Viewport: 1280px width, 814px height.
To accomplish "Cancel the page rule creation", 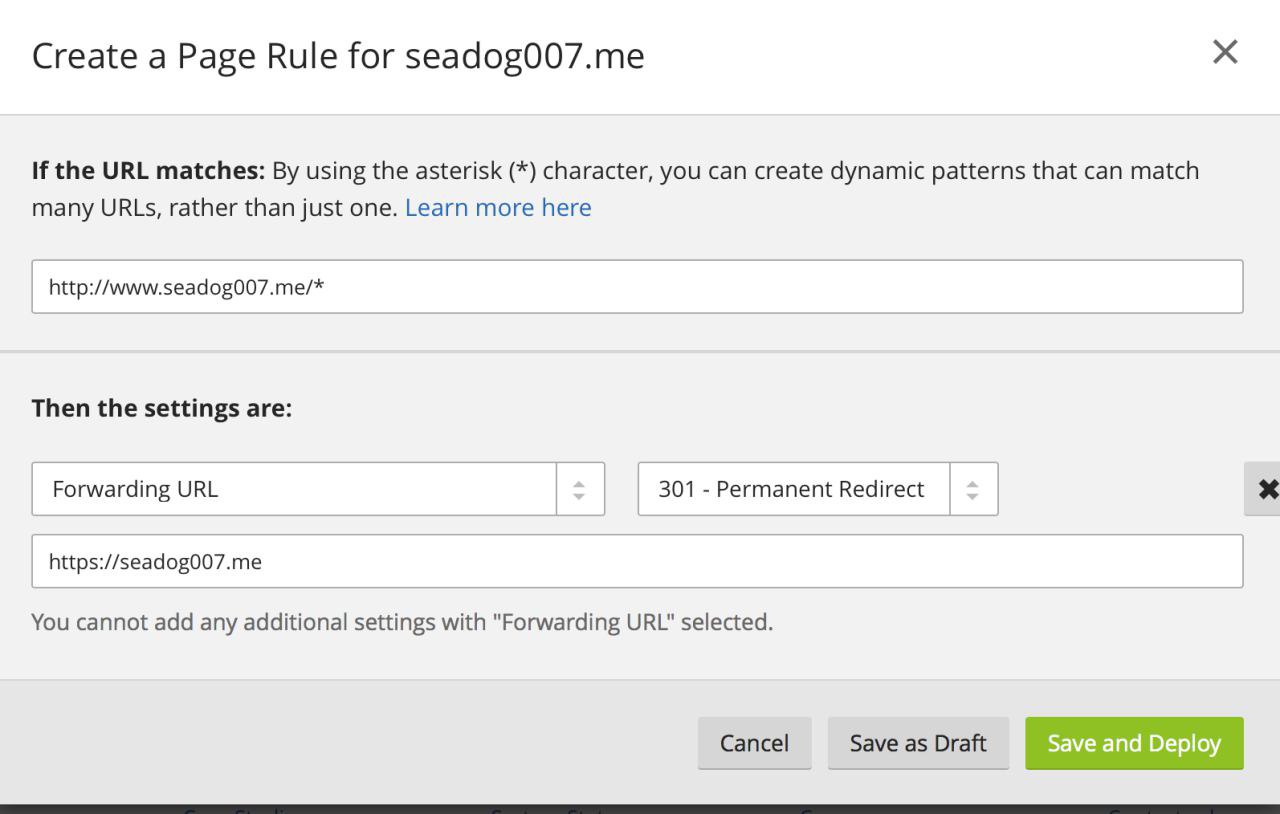I will pyautogui.click(x=754, y=743).
